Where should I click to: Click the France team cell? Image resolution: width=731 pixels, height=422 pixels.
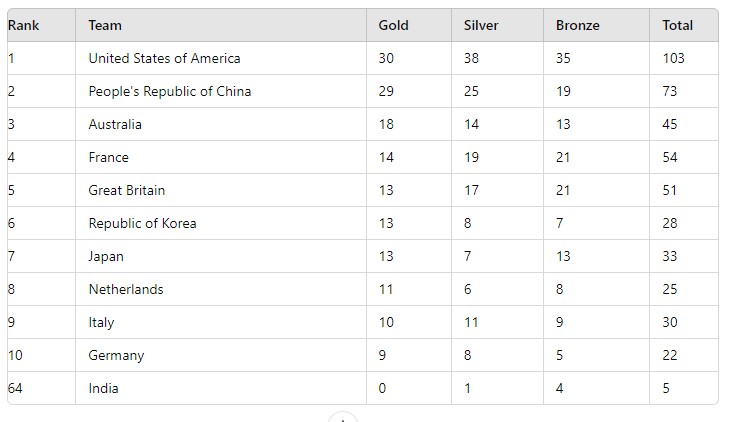(108, 157)
